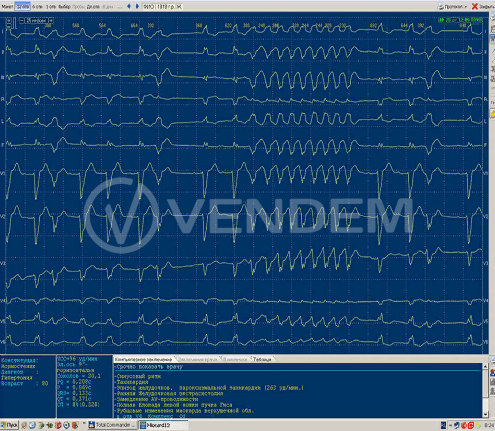Image resolution: width=495 pixels, height=431 pixels.
Task: Click the plus zoom icon beside speed label
Action: click(x=51, y=20)
